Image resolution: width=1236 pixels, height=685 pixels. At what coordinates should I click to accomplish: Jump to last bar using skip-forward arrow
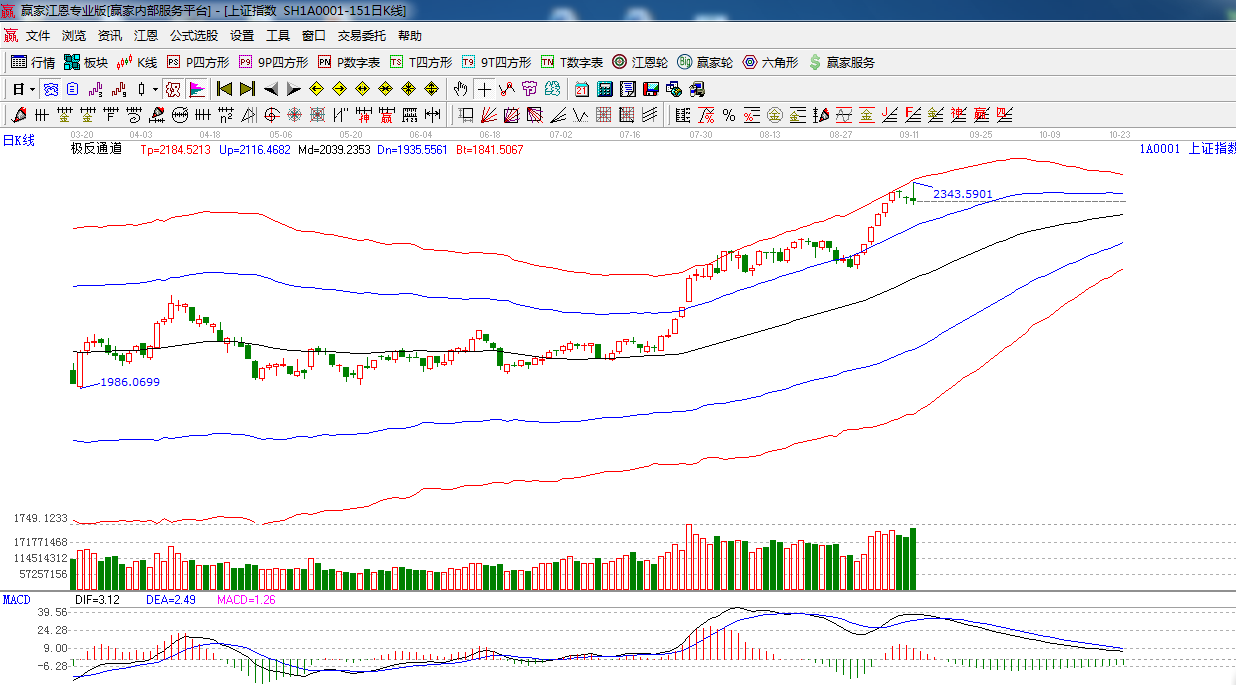[247, 89]
